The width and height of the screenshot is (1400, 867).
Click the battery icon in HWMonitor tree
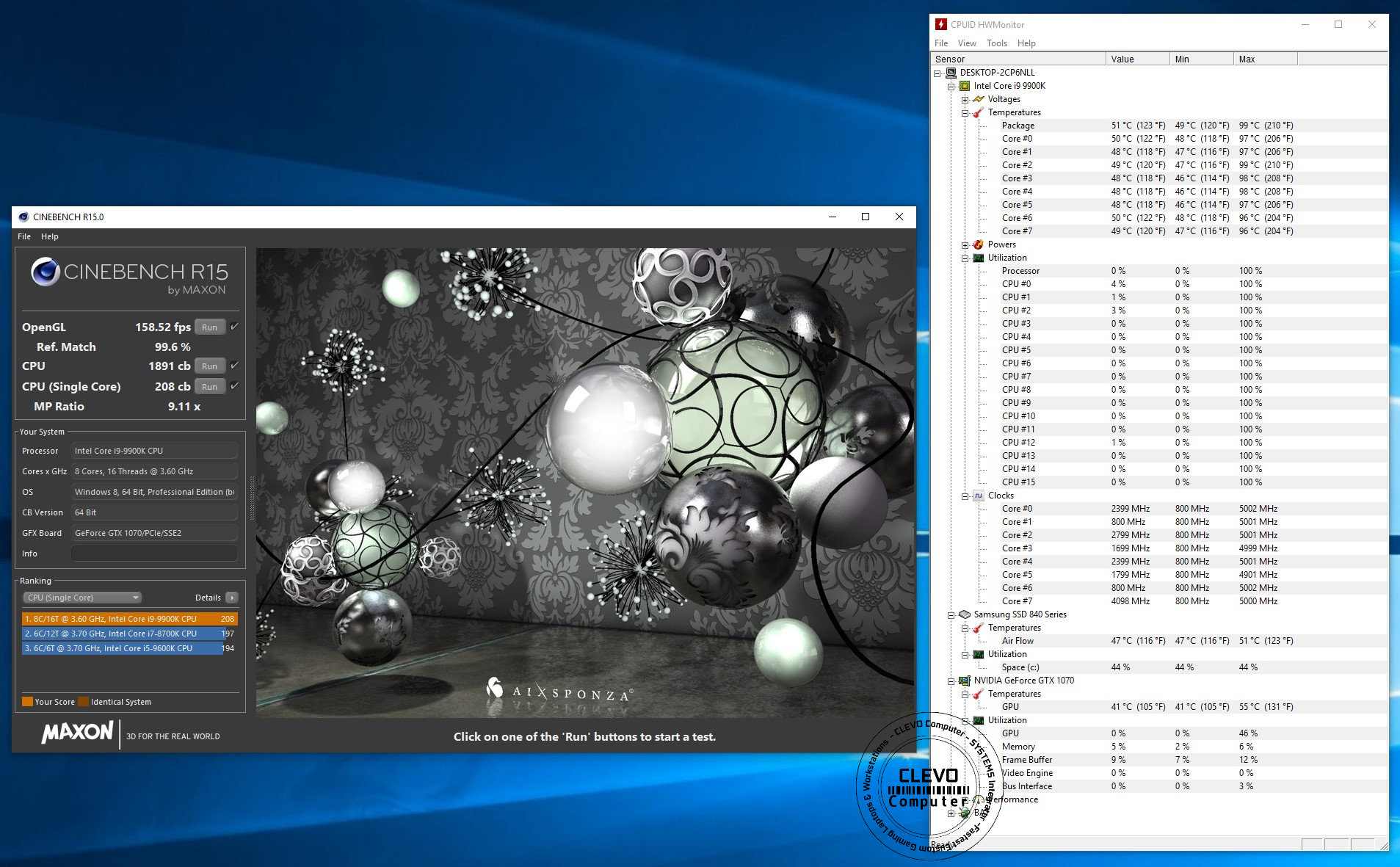click(x=965, y=813)
